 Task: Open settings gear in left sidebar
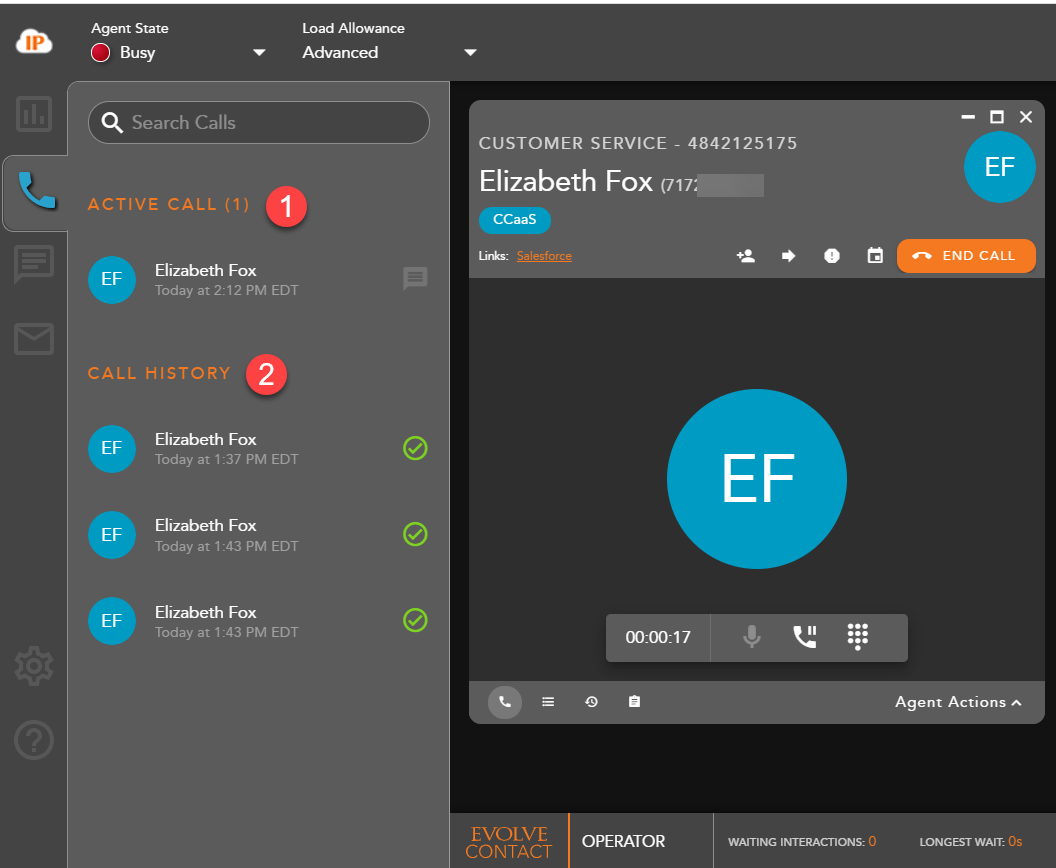[x=34, y=665]
